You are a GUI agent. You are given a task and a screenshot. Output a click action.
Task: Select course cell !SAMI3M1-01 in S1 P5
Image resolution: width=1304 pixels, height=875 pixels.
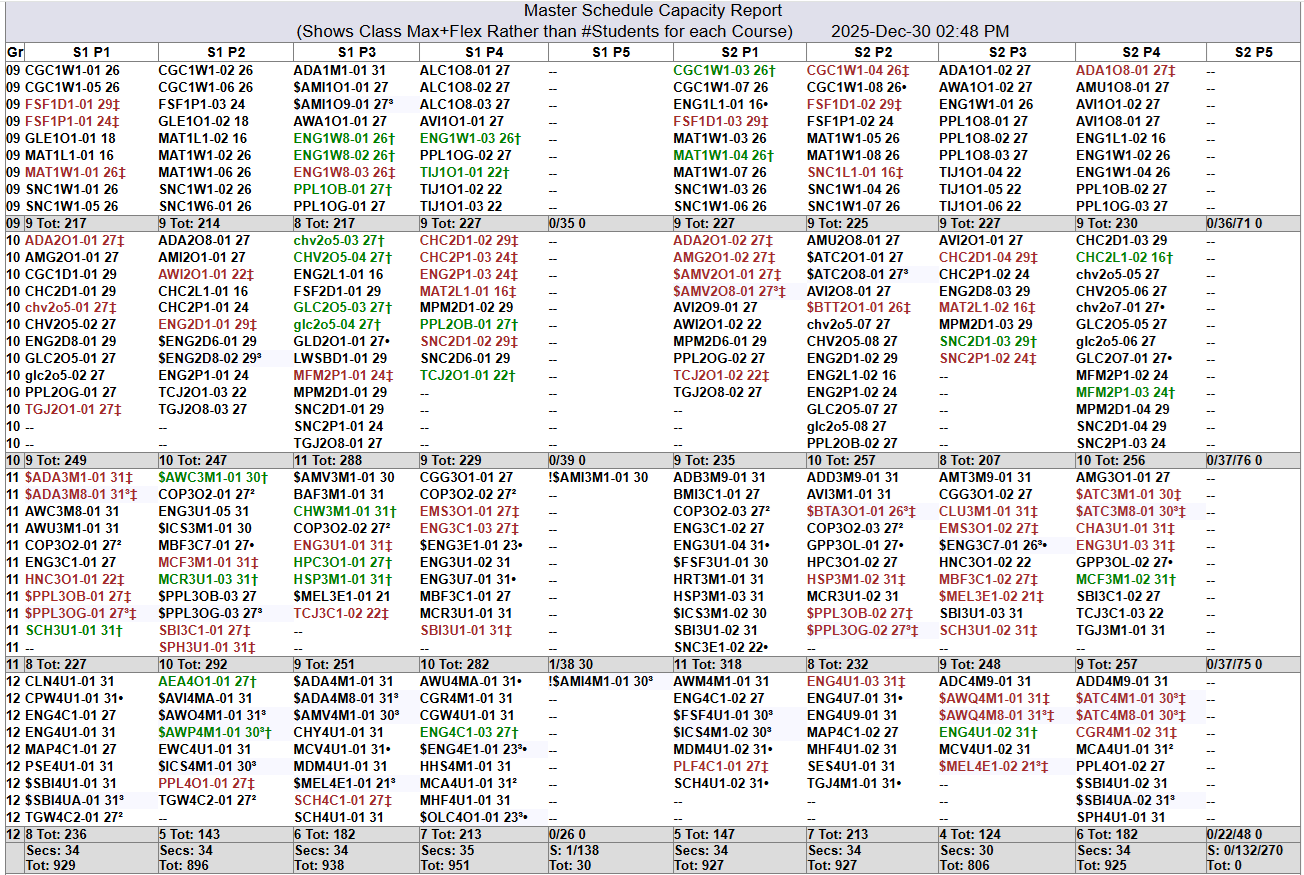597,478
